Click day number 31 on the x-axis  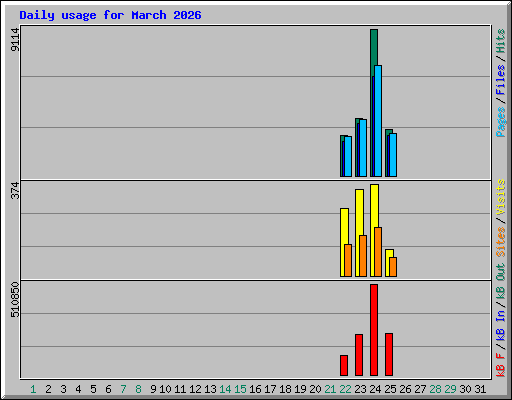480,389
